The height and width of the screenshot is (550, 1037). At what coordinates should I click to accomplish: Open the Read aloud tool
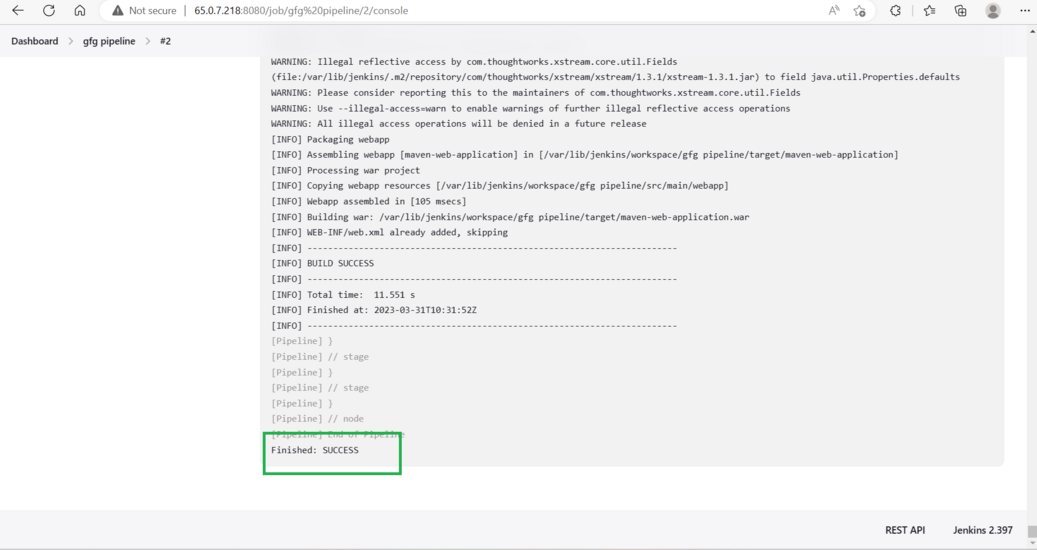(834, 11)
